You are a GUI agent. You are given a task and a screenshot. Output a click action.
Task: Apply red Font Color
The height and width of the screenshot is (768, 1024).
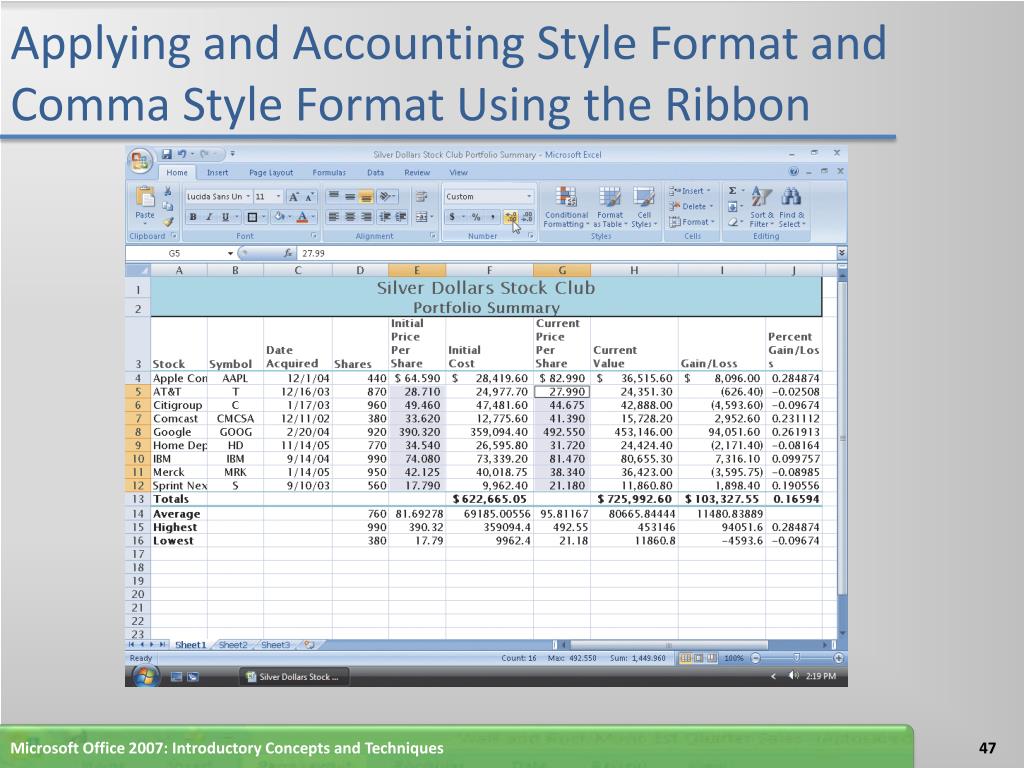pyautogui.click(x=302, y=217)
